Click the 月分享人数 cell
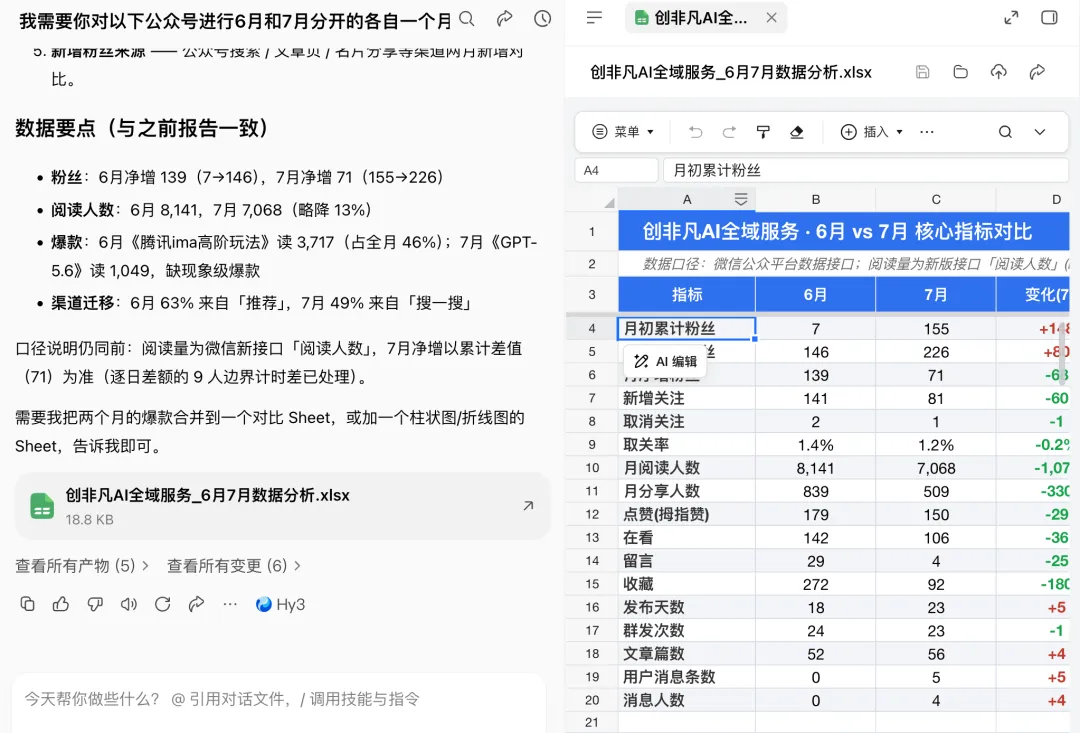This screenshot has width=1080, height=733. pyautogui.click(x=687, y=491)
